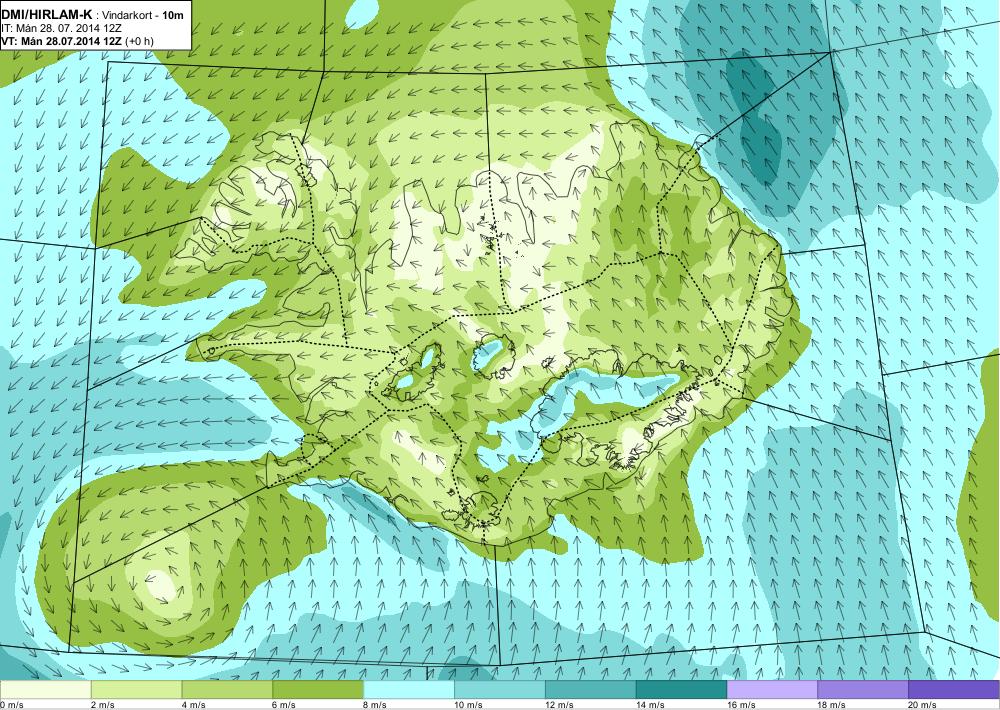This screenshot has width=1000, height=710.
Task: Click the 6–8 m/s dark green swatch
Action: click(x=318, y=690)
